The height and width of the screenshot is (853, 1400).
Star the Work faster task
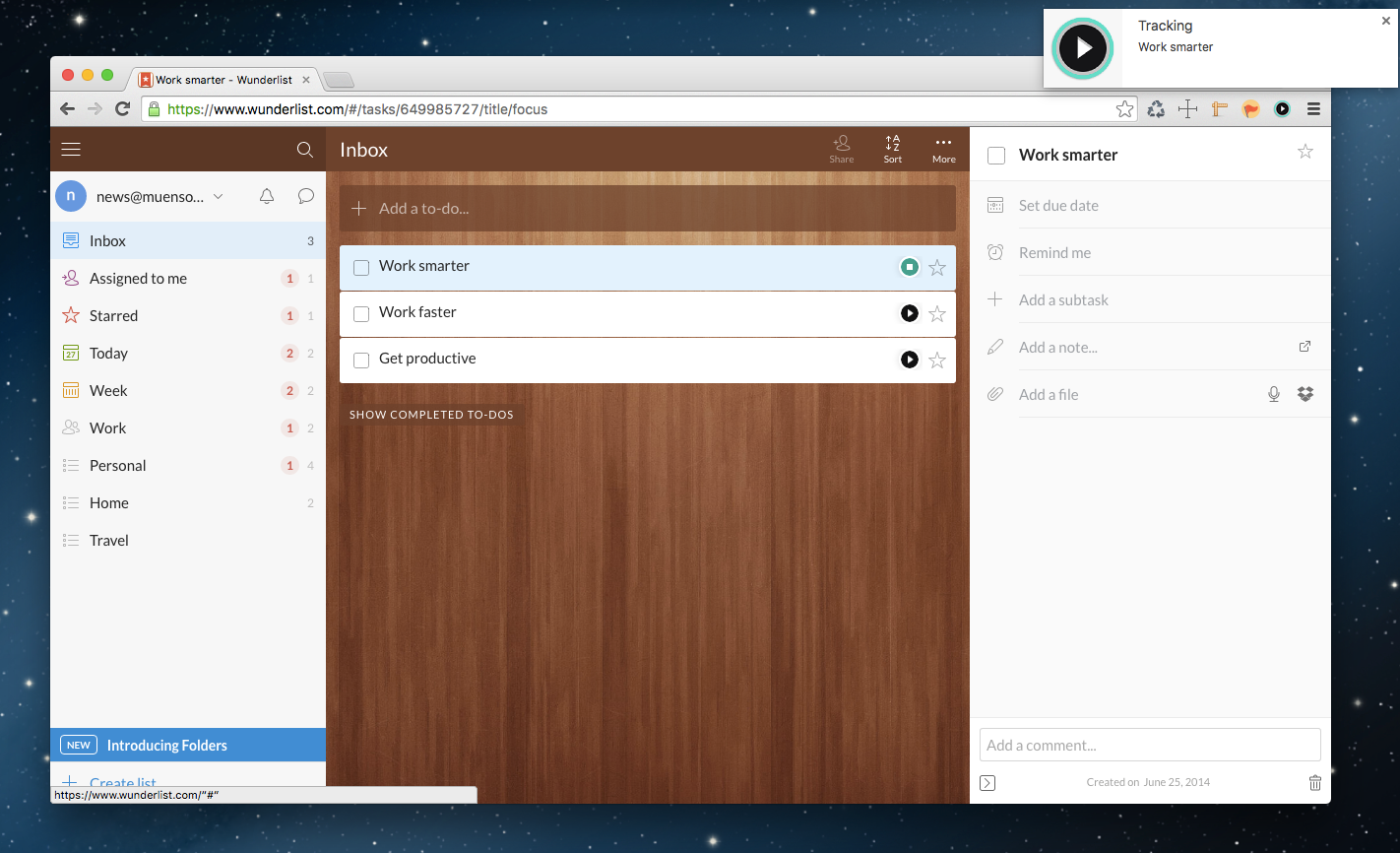[937, 313]
